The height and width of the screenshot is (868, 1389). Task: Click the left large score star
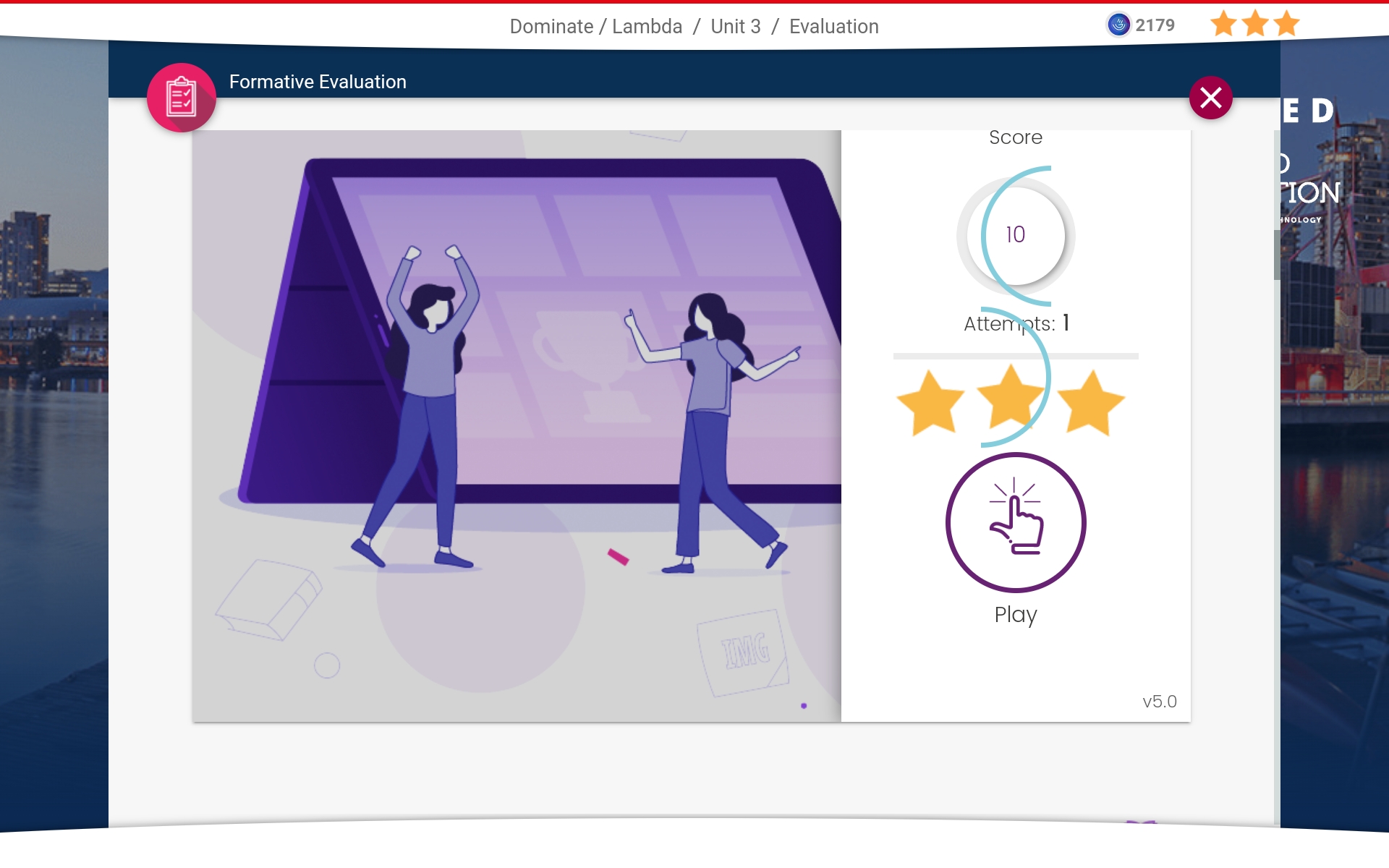(930, 403)
